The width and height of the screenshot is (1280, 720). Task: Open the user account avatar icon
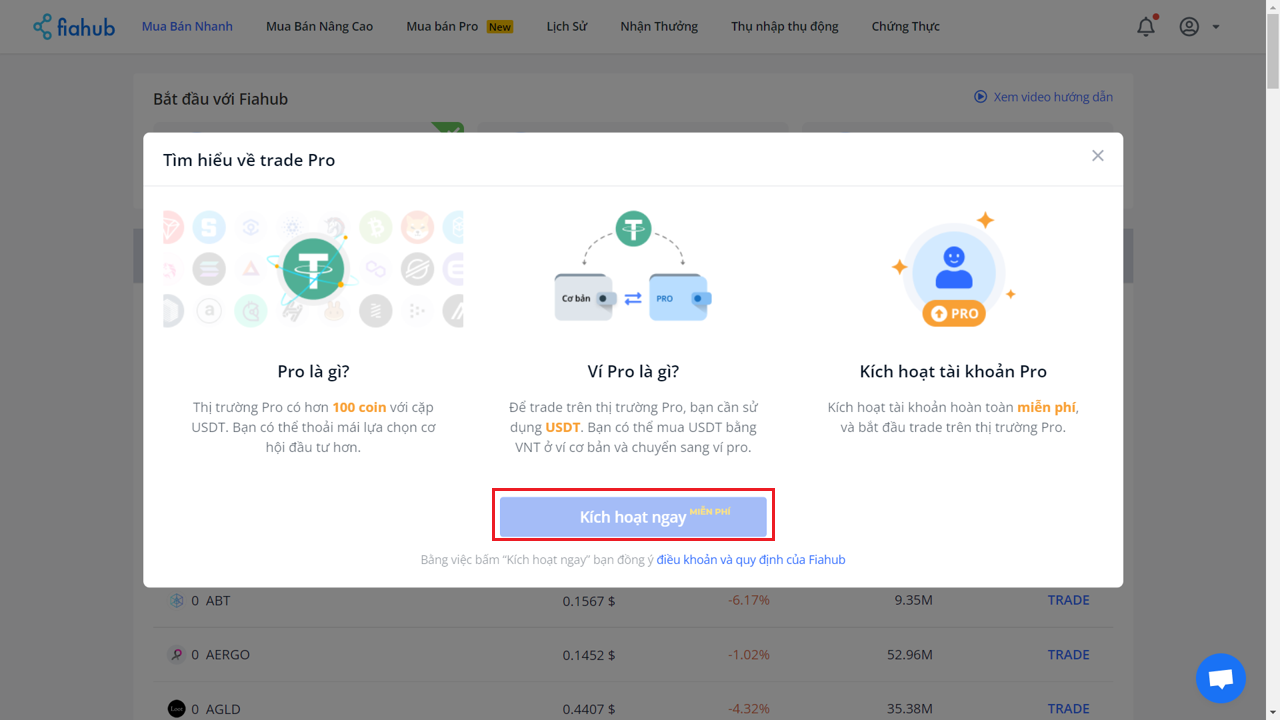click(x=1189, y=27)
